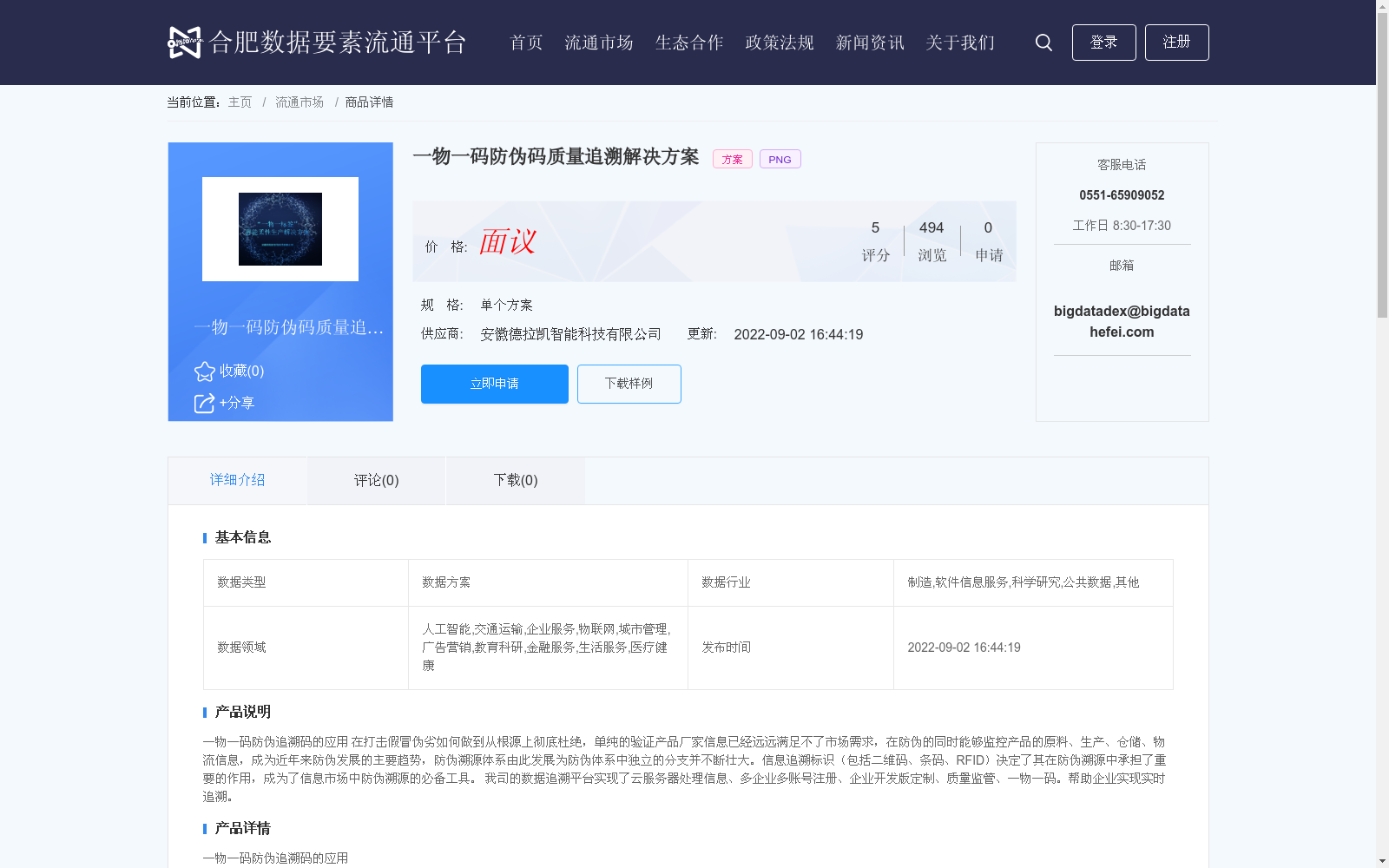Open the 首页 navigation menu
The width and height of the screenshot is (1389, 868).
click(526, 43)
